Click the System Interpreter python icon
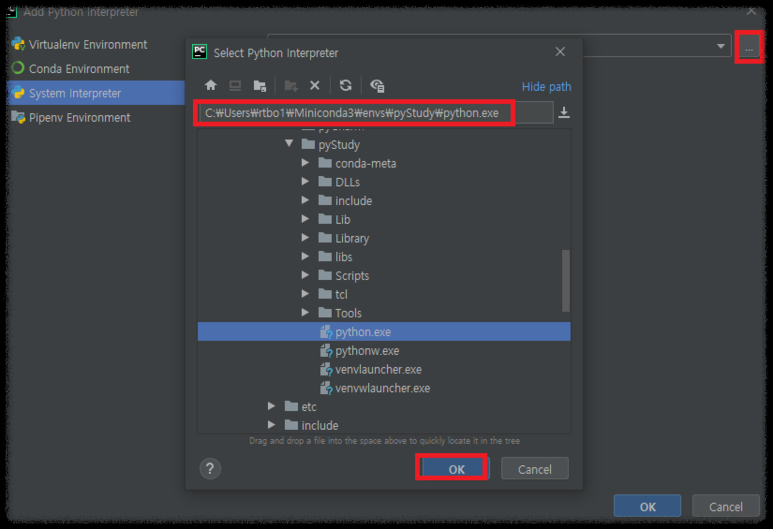The height and width of the screenshot is (529, 773). pos(18,93)
